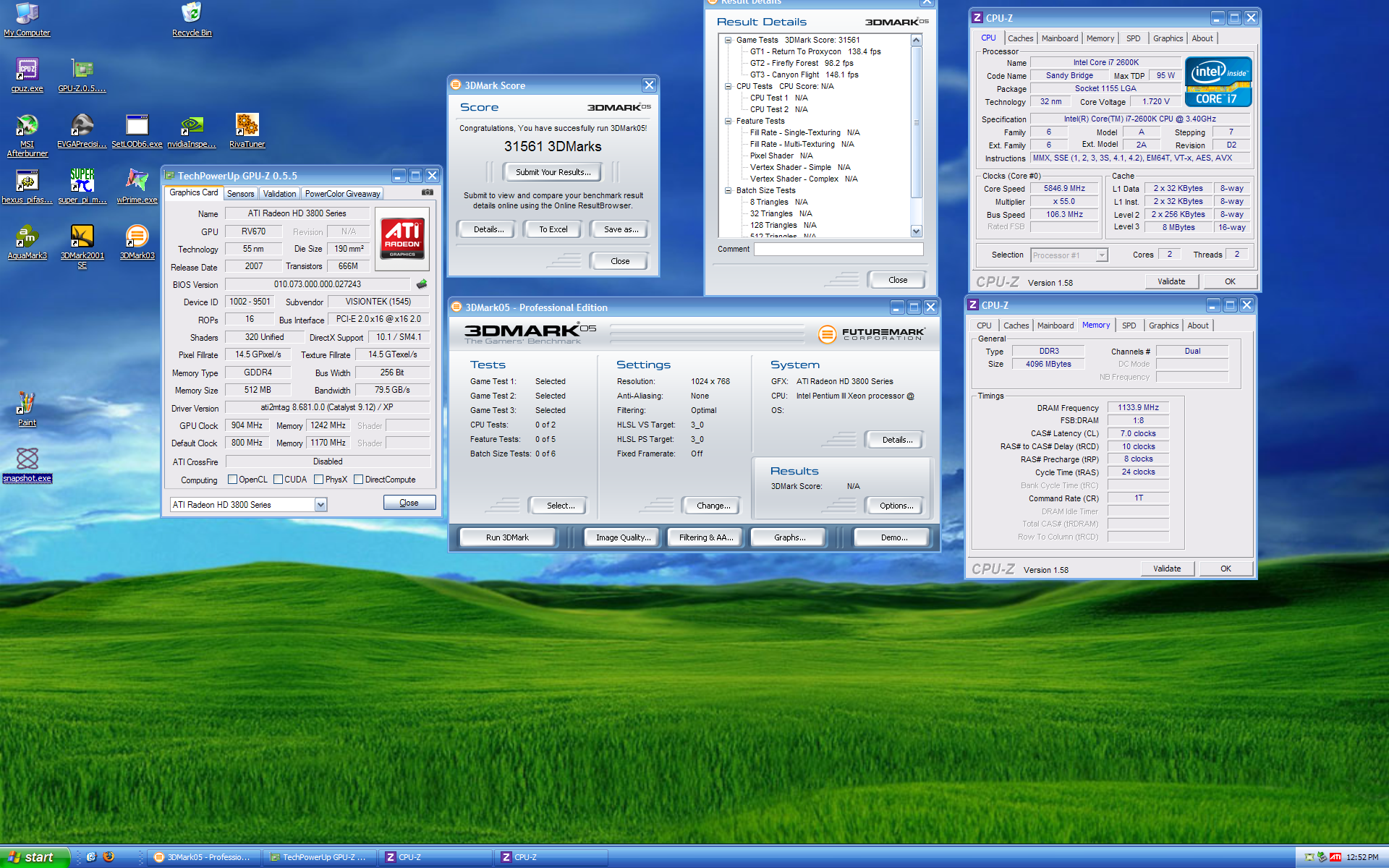Click the Result Details scrollbar thumb
The height and width of the screenshot is (868, 1389).
point(917,122)
